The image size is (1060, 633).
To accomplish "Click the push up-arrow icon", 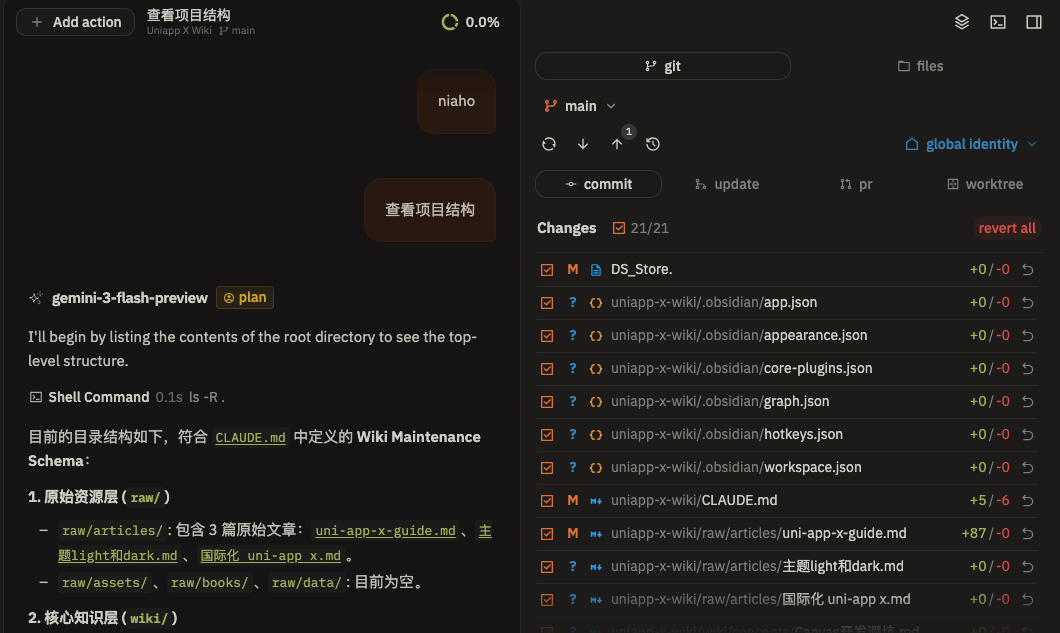I will click(x=617, y=144).
